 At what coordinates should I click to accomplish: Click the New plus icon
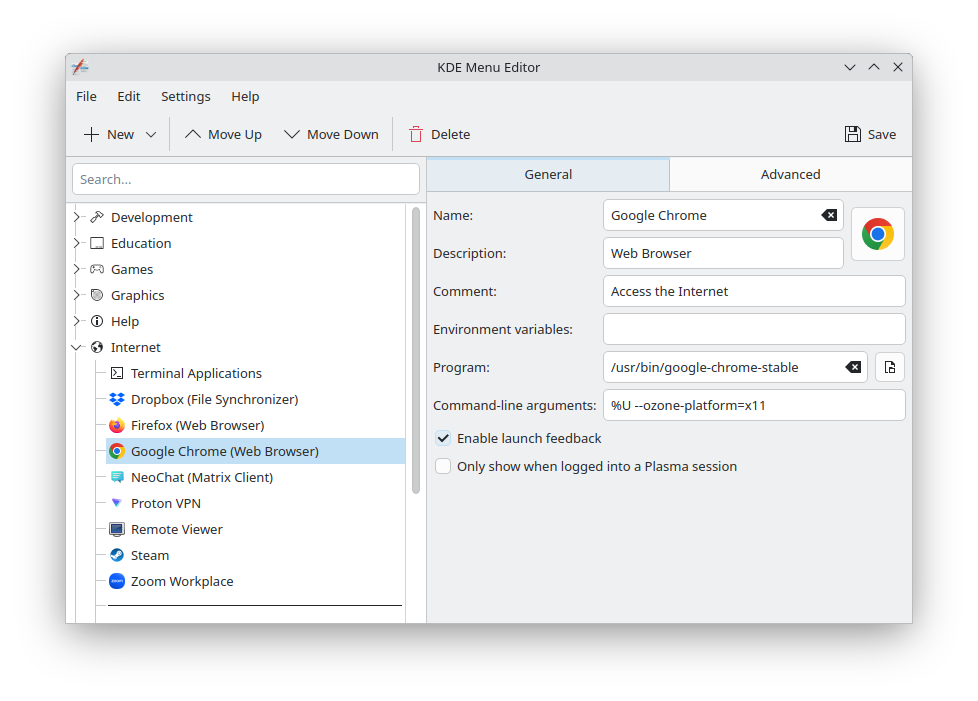(91, 134)
